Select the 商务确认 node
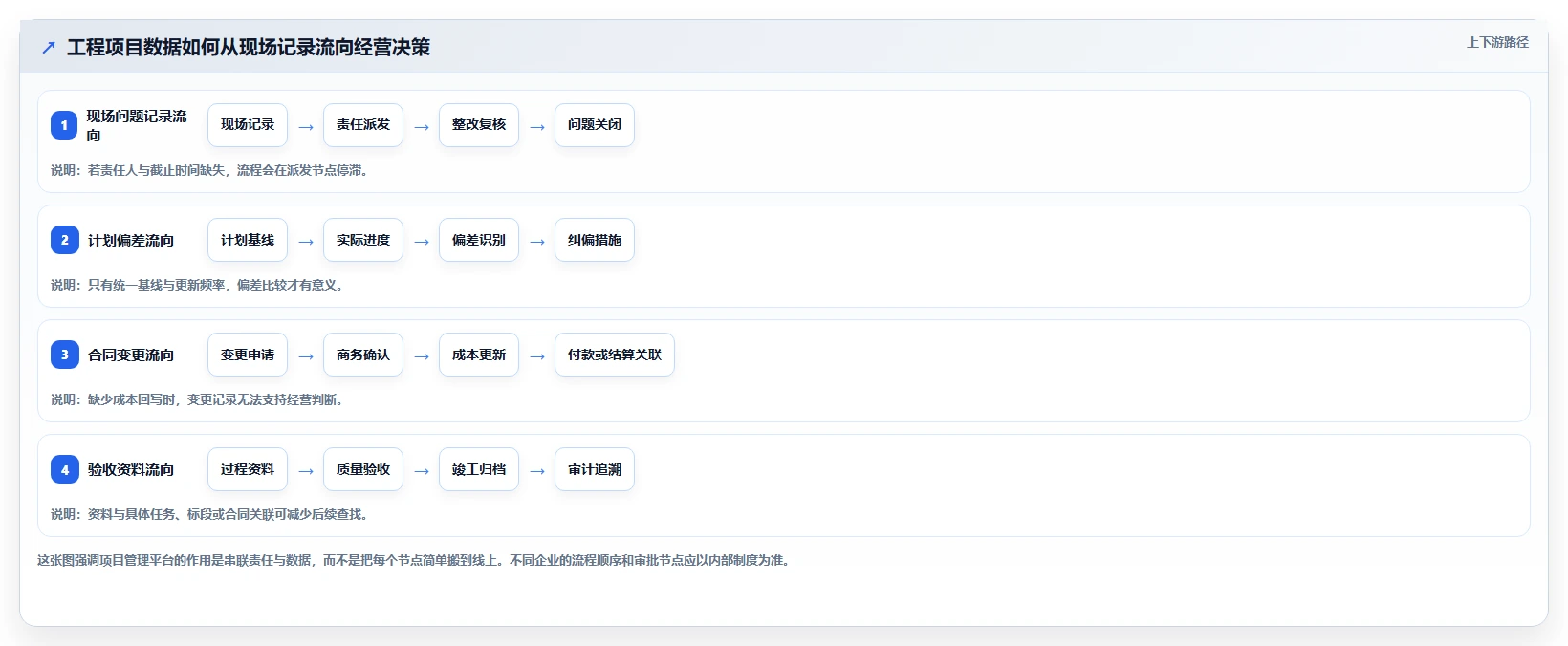Image resolution: width=1568 pixels, height=646 pixels. click(363, 355)
